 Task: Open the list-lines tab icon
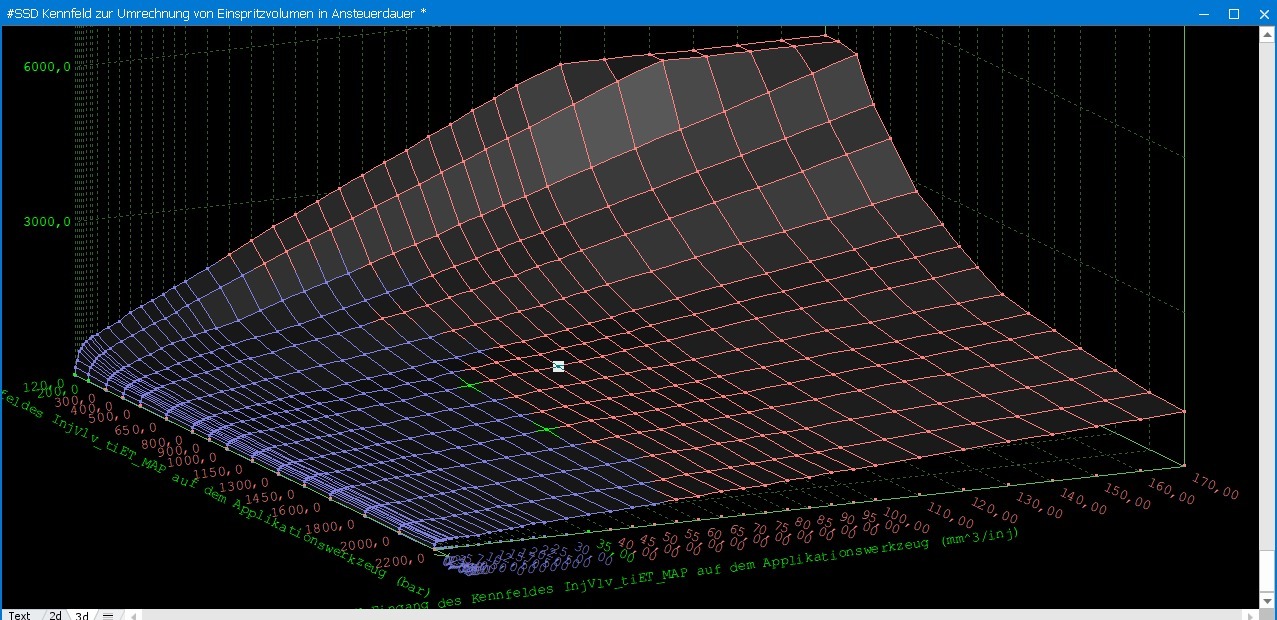pyautogui.click(x=108, y=614)
